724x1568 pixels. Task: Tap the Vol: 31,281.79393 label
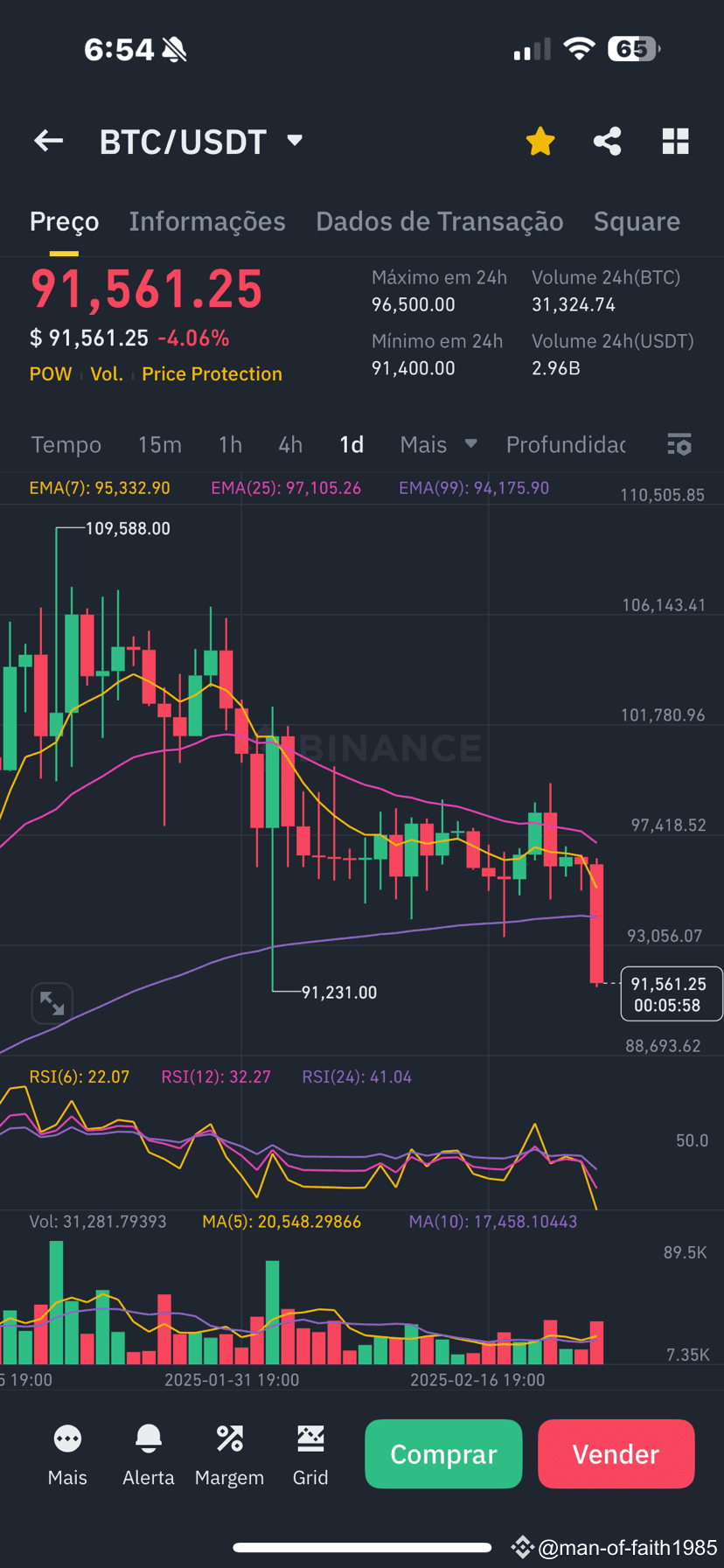(98, 1222)
